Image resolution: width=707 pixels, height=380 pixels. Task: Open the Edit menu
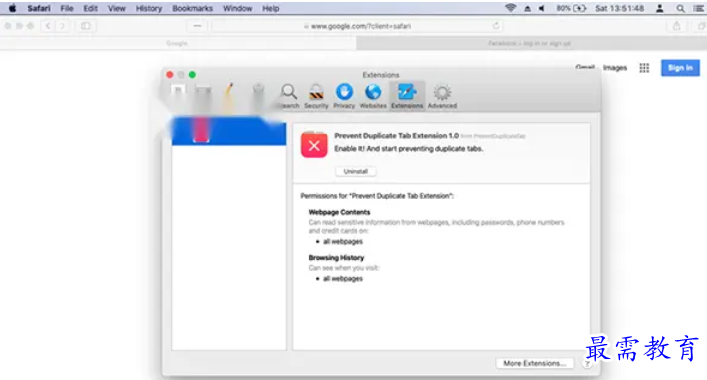pos(90,9)
